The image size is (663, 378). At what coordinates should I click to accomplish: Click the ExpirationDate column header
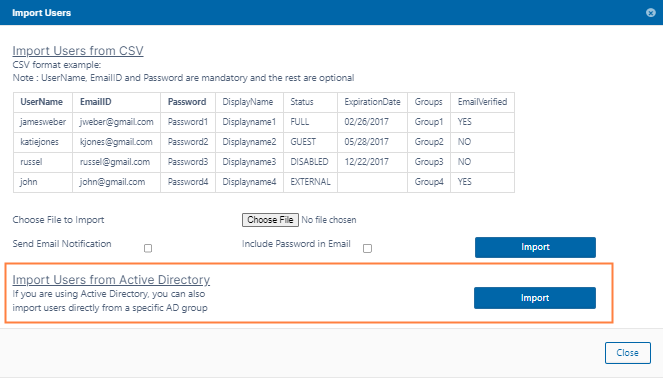(372, 102)
